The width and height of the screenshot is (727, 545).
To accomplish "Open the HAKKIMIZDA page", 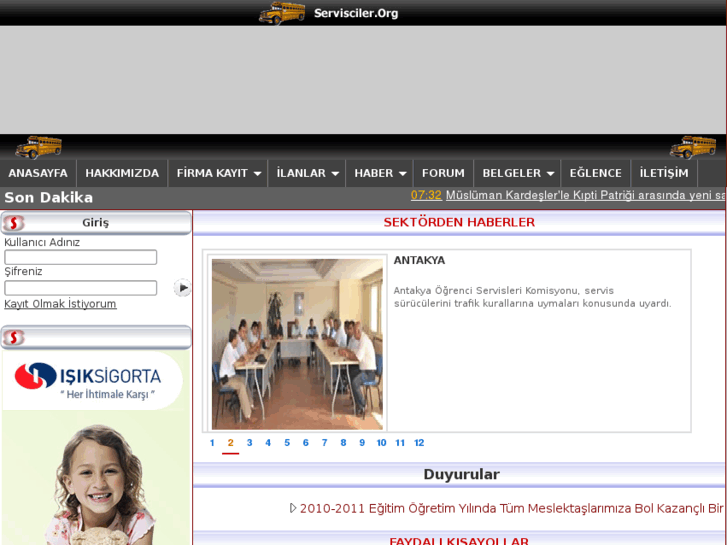I will (x=122, y=173).
